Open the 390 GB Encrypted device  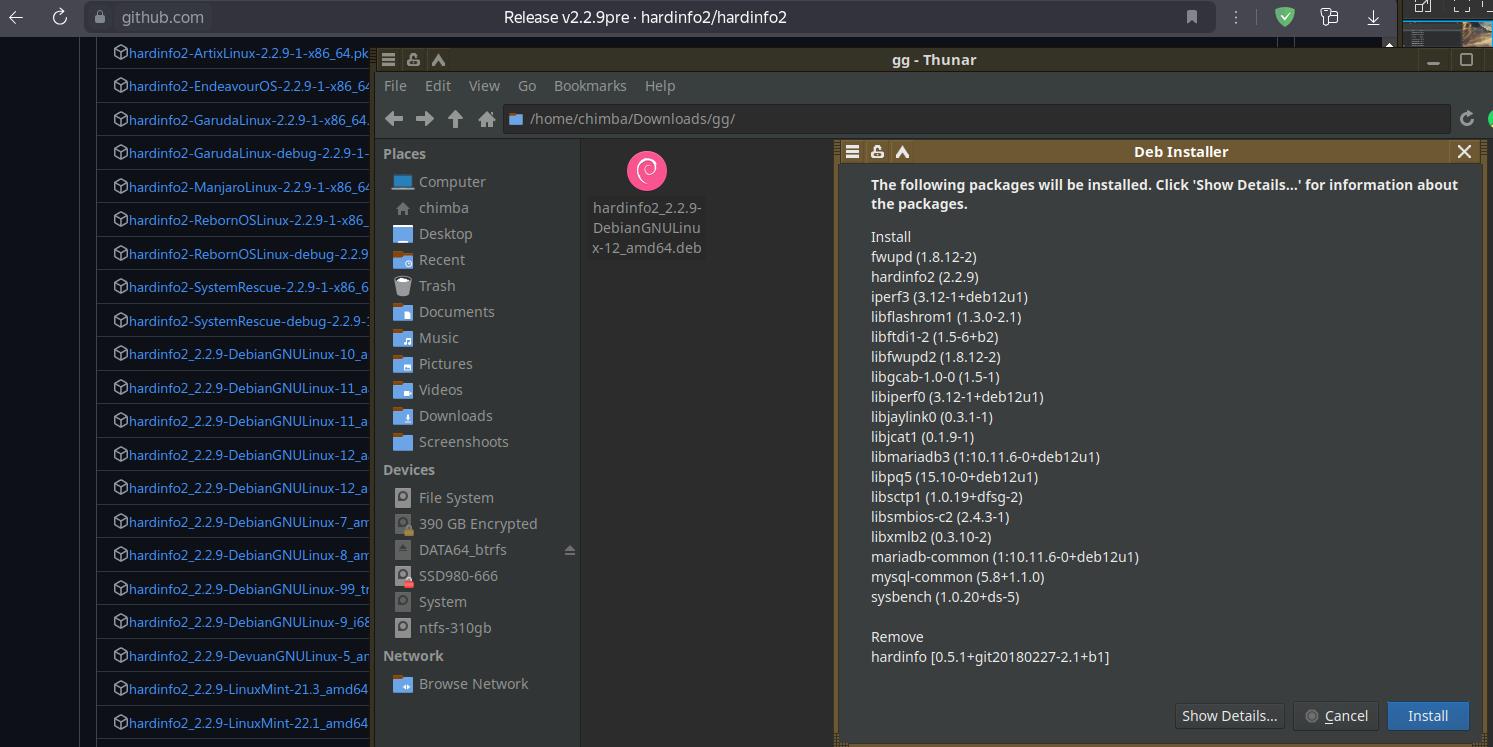tap(480, 524)
